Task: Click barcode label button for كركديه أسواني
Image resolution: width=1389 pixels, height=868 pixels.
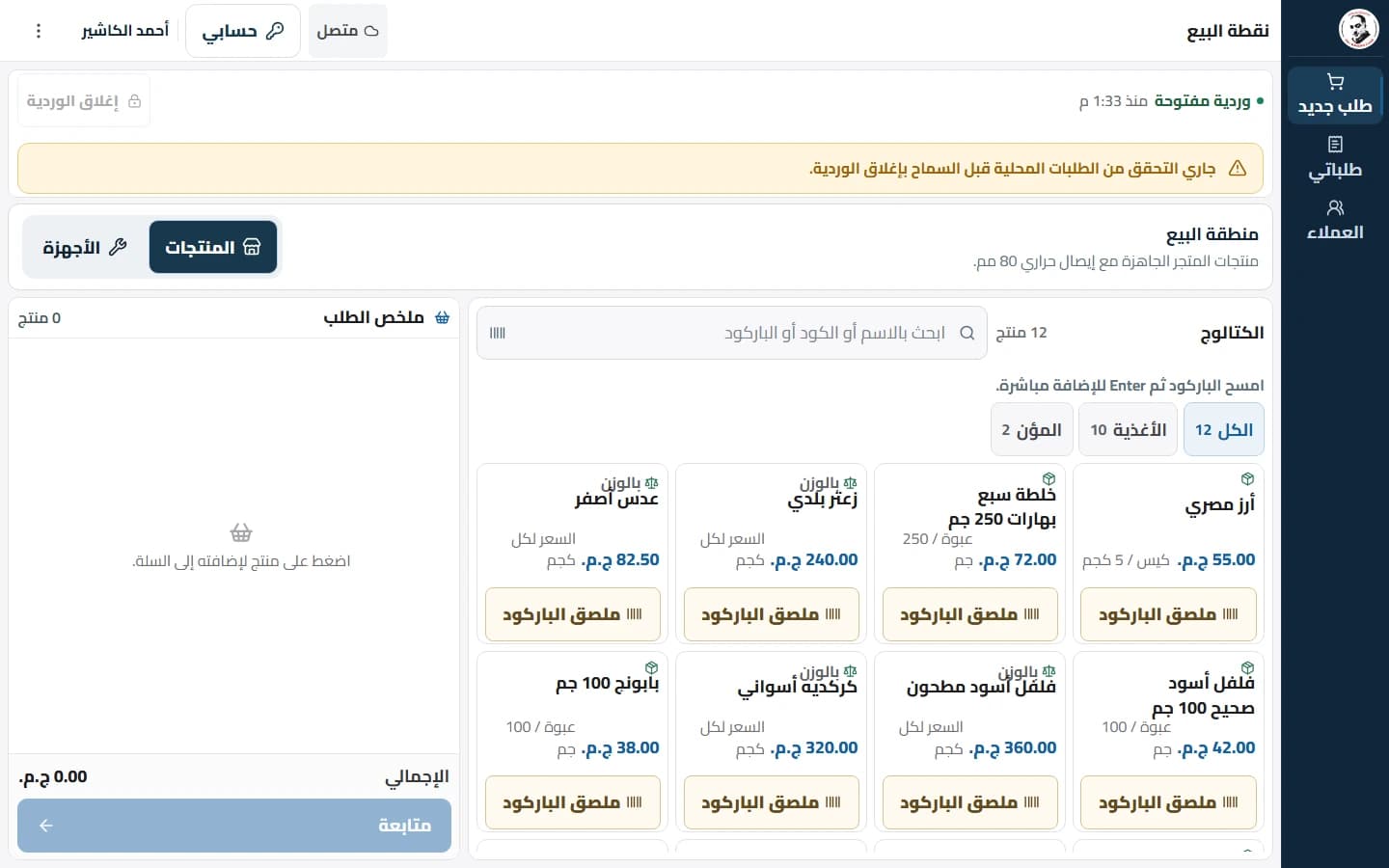Action: [x=771, y=802]
